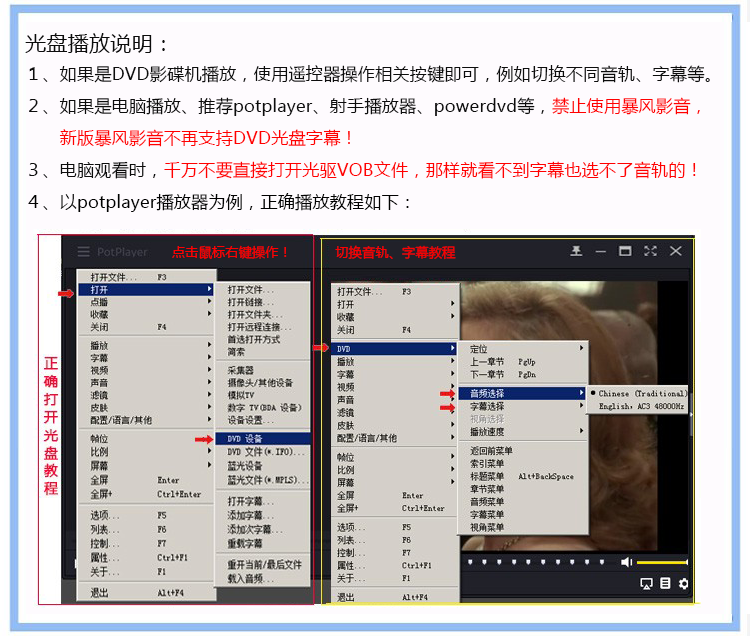Select 字幕选择 in DVD submenu
Screen dimensions: 750x636
pyautogui.click(x=522, y=406)
